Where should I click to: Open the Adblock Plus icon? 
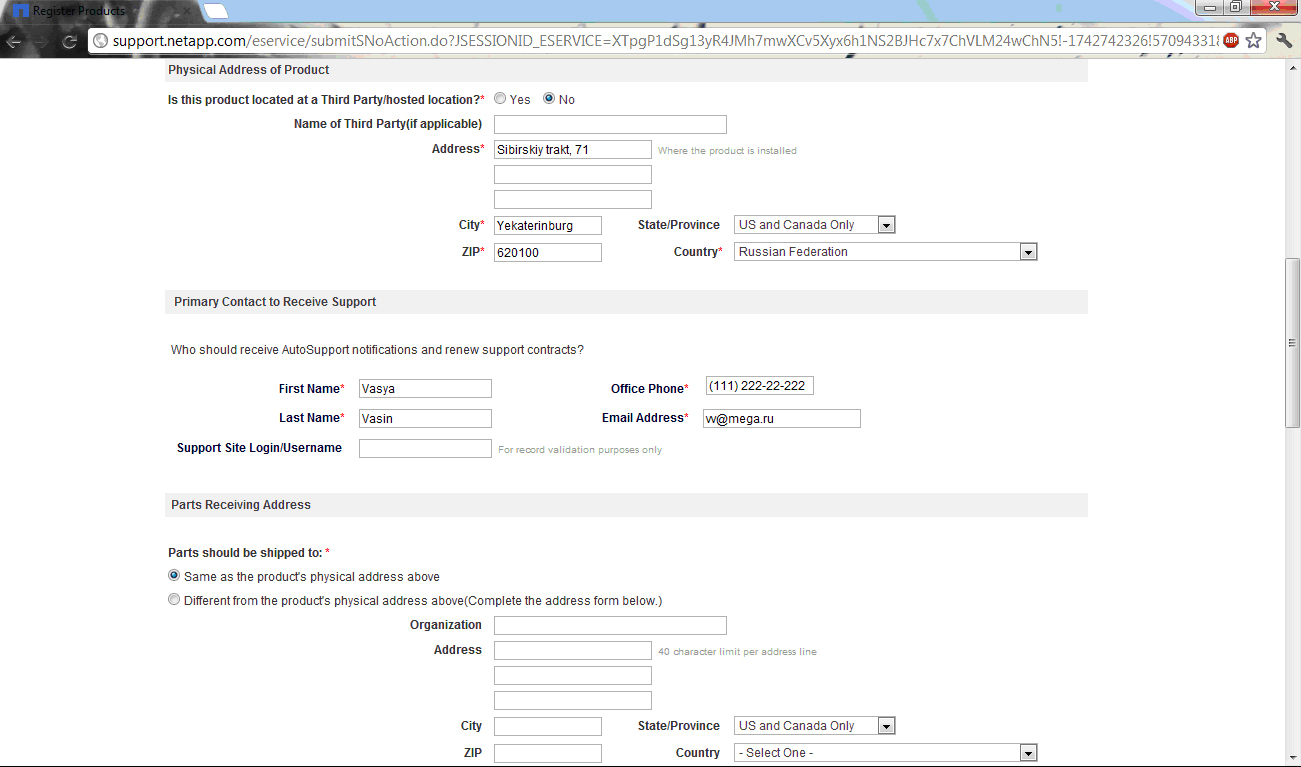tap(1231, 41)
